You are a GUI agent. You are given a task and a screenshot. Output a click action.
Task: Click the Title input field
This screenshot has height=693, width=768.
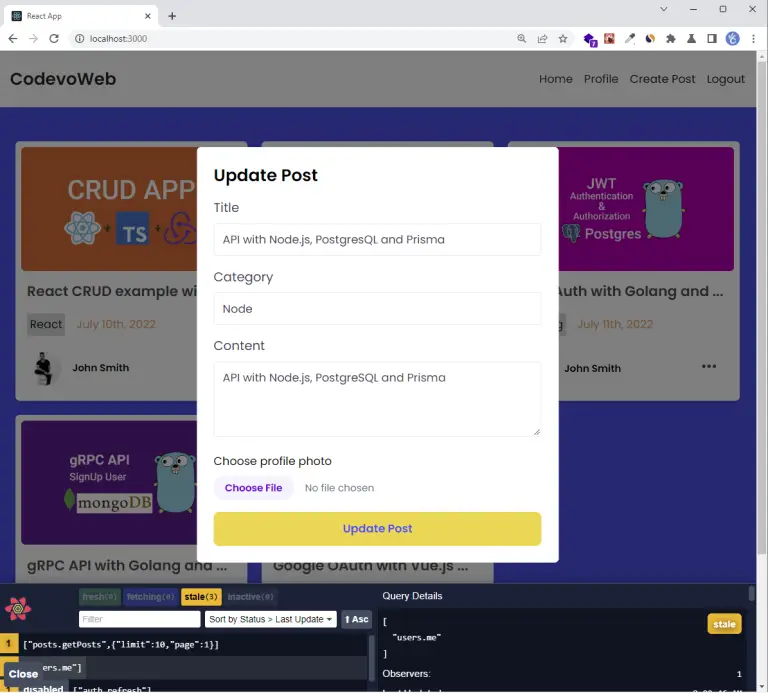377,239
